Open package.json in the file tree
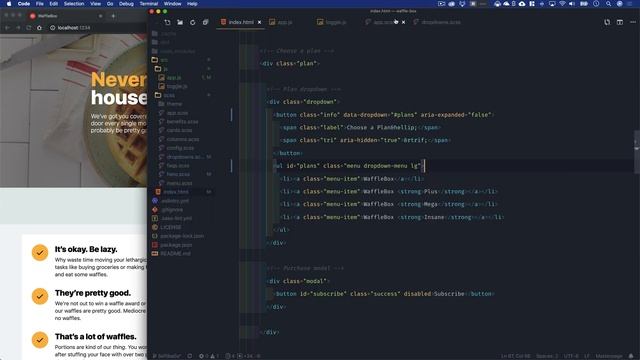The image size is (640, 360). [x=172, y=245]
